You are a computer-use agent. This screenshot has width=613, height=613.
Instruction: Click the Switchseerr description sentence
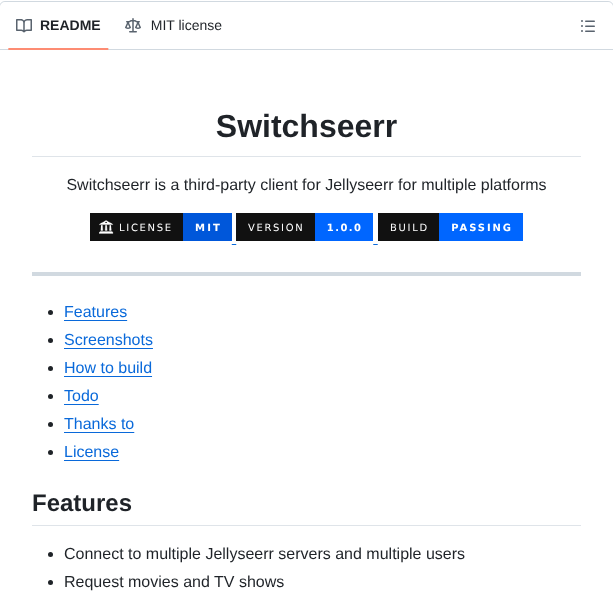pyautogui.click(x=306, y=185)
